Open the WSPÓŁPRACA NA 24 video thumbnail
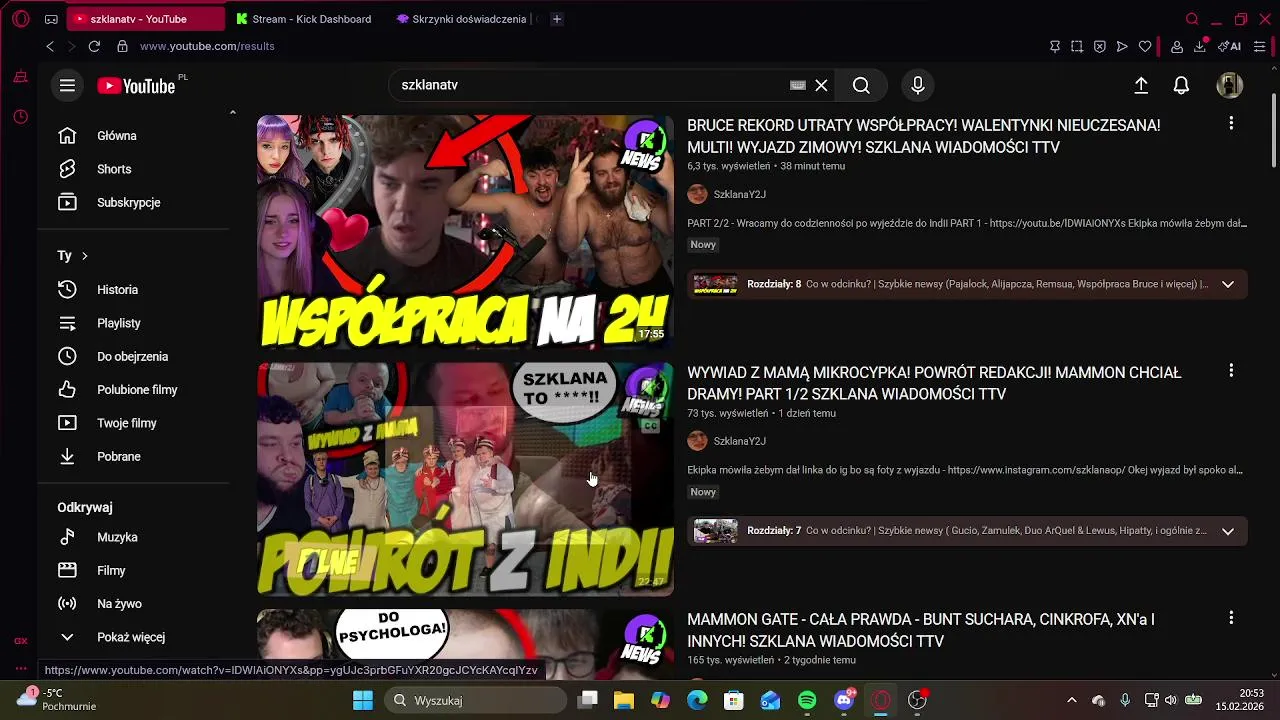Image resolution: width=1280 pixels, height=720 pixels. [x=465, y=232]
